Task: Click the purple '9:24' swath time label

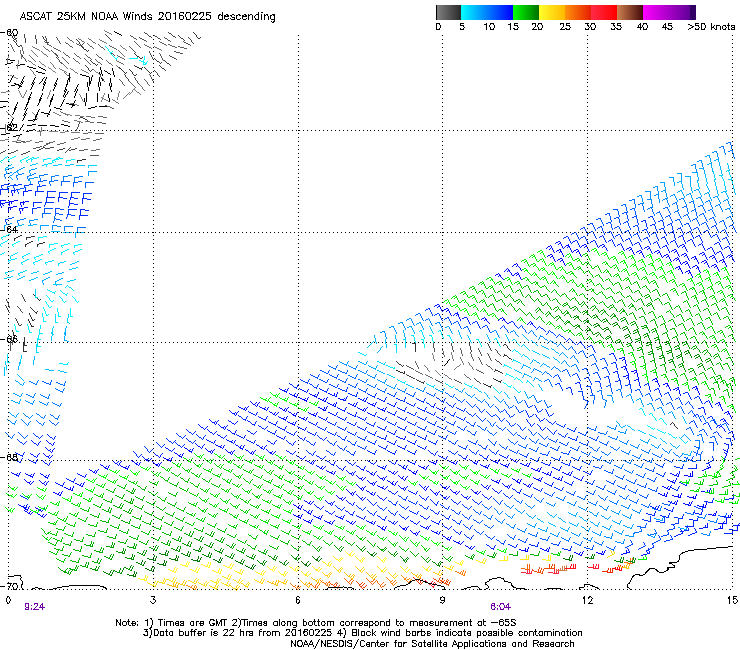Action: tap(34, 607)
